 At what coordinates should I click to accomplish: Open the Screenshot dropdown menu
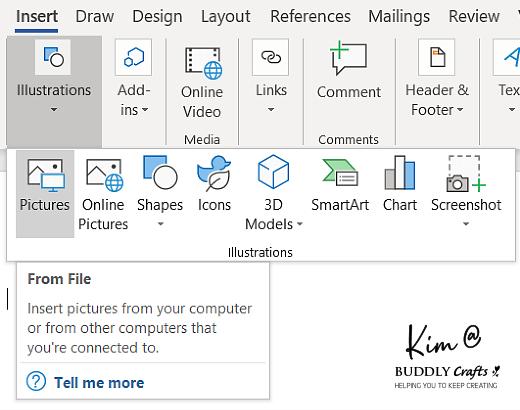click(x=466, y=192)
